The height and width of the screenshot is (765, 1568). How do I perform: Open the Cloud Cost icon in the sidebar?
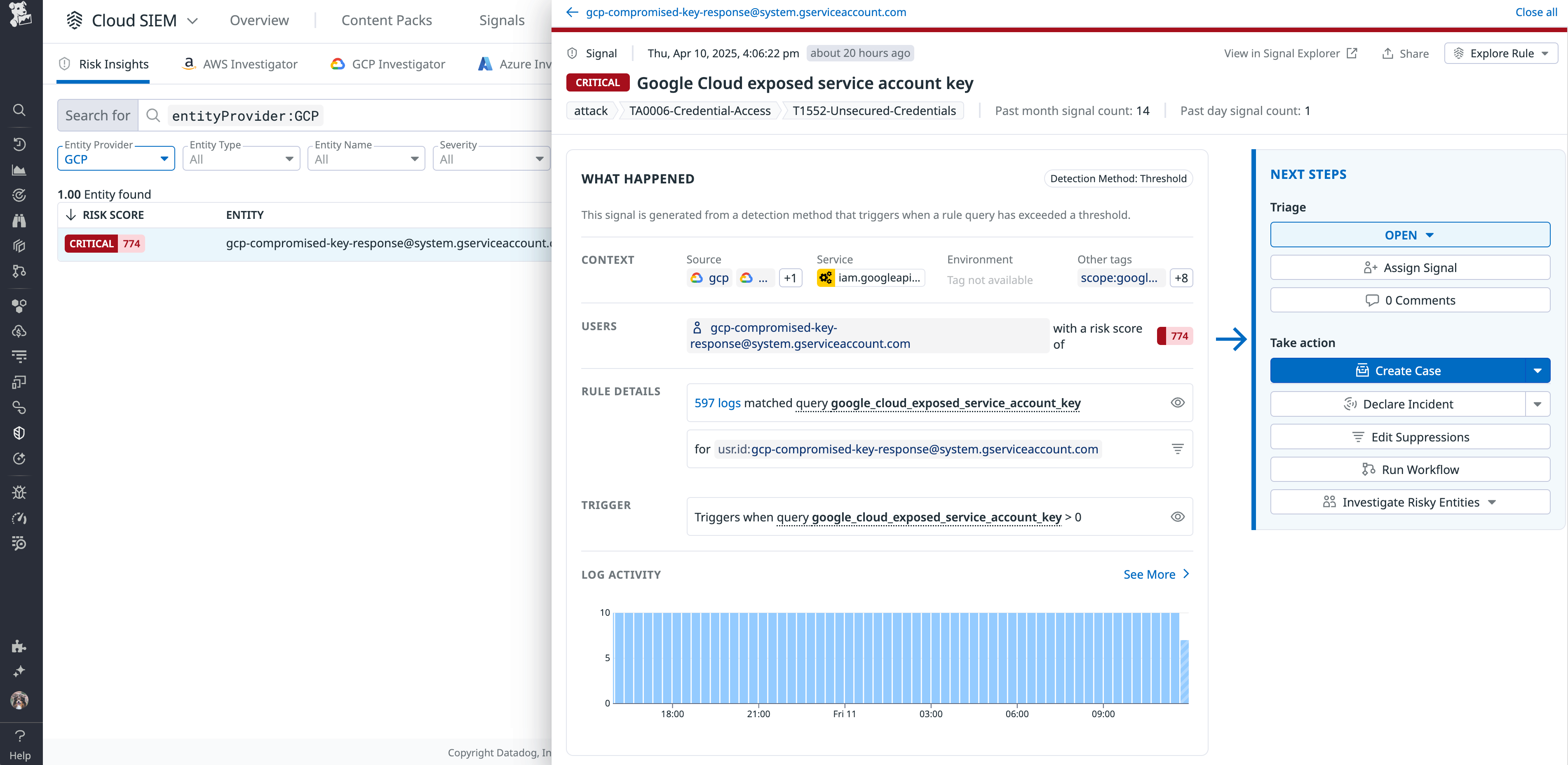pos(19,331)
